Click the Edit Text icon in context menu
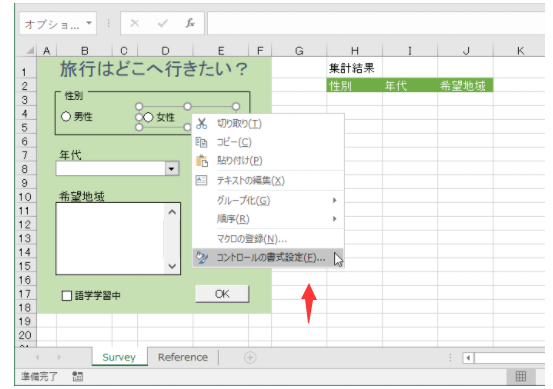 pyautogui.click(x=201, y=180)
